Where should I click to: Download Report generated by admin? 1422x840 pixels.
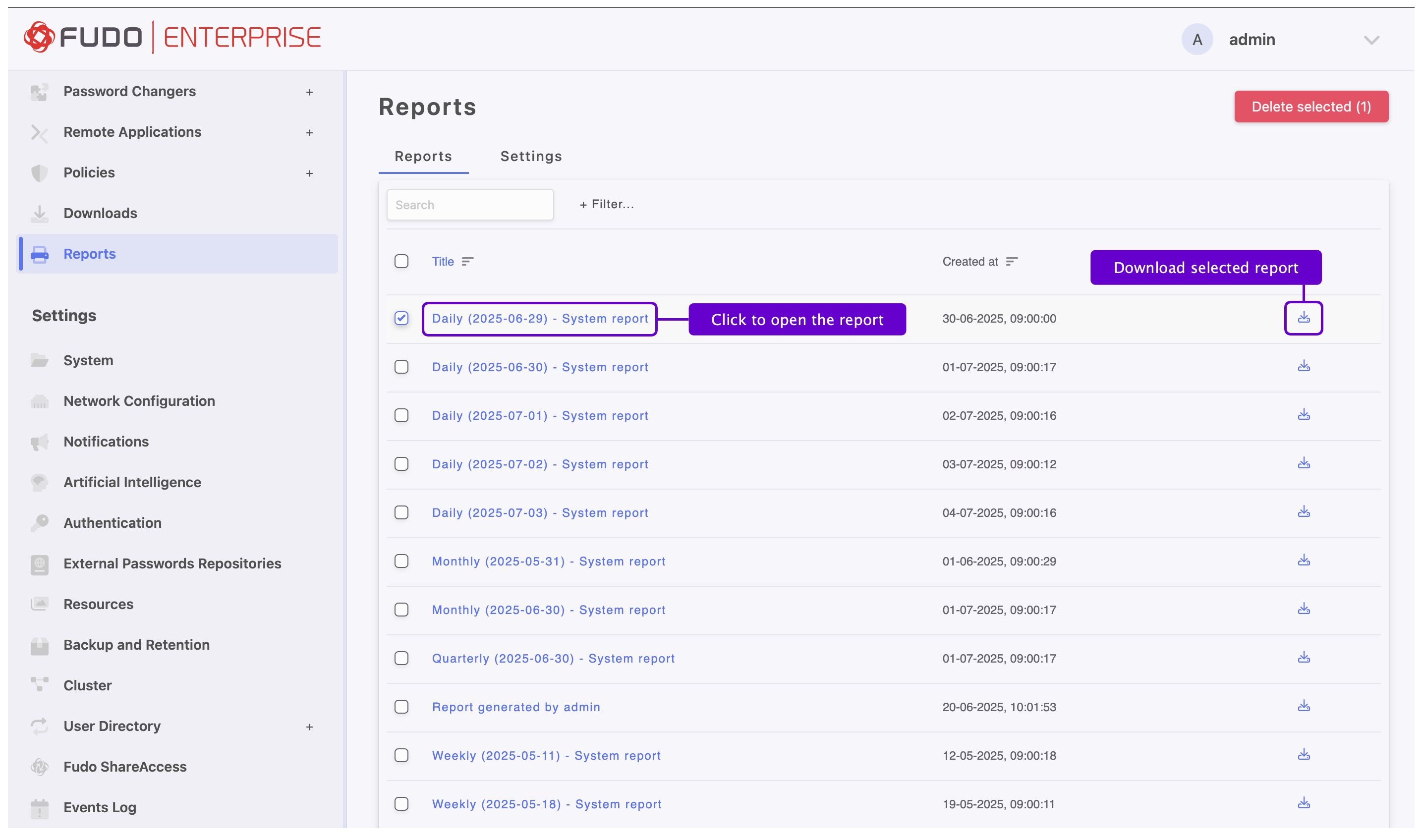click(1303, 706)
